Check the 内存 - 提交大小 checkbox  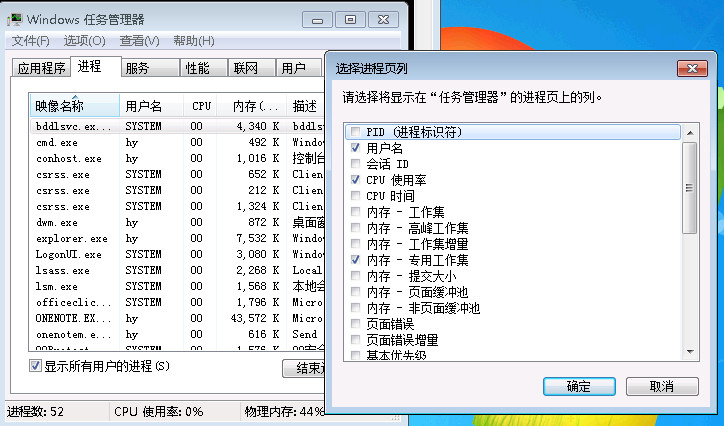click(355, 276)
